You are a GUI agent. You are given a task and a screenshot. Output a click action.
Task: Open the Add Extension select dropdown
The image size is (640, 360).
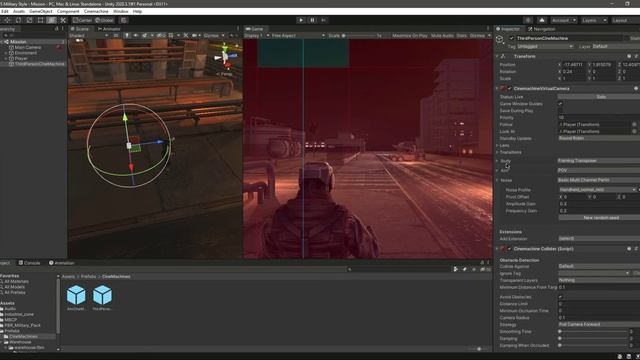pyautogui.click(x=599, y=238)
